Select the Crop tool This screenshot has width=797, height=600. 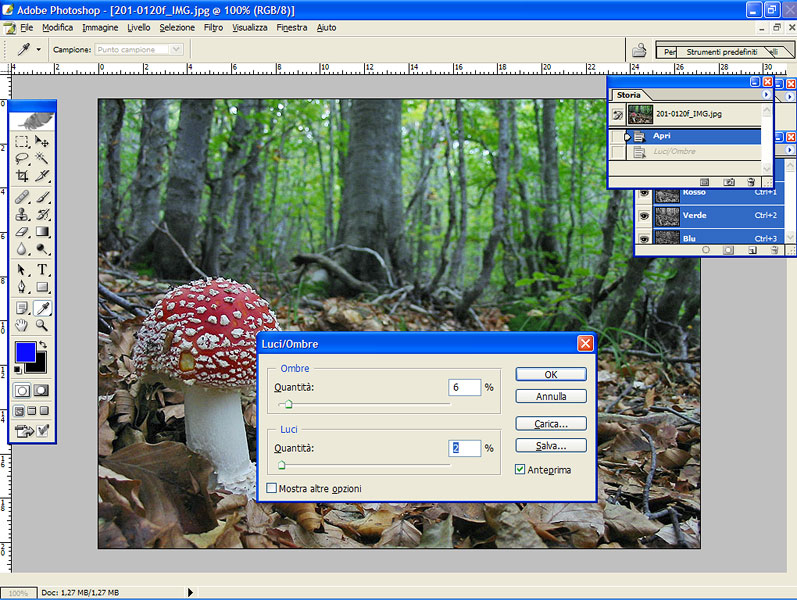pos(22,176)
